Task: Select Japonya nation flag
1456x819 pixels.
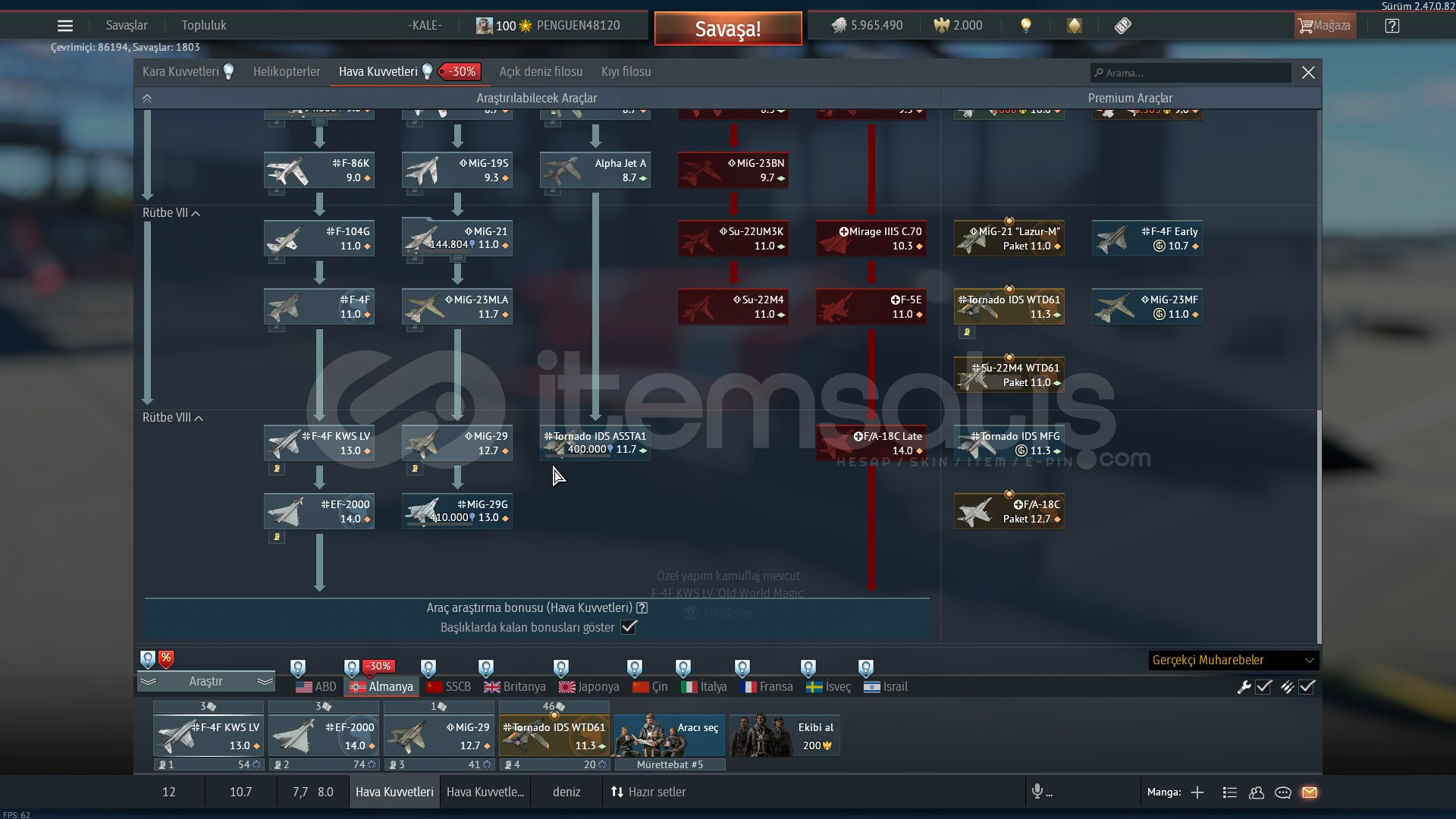Action: 589,687
